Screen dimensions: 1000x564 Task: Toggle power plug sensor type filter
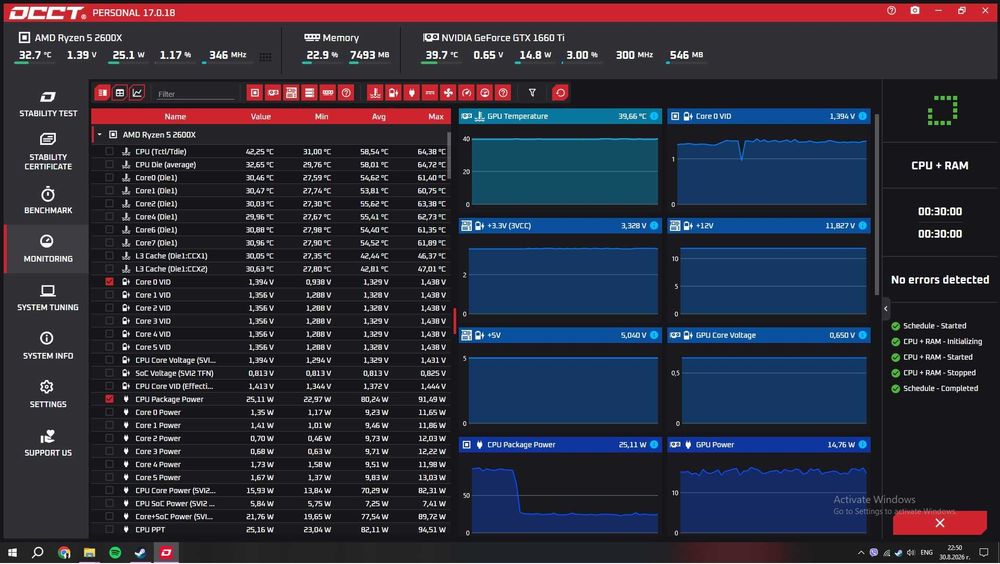coord(411,93)
